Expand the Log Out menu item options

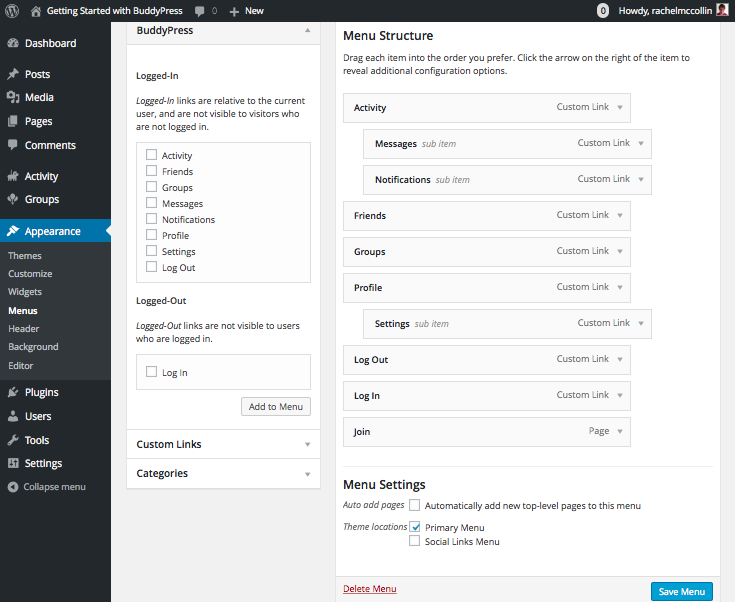click(620, 360)
